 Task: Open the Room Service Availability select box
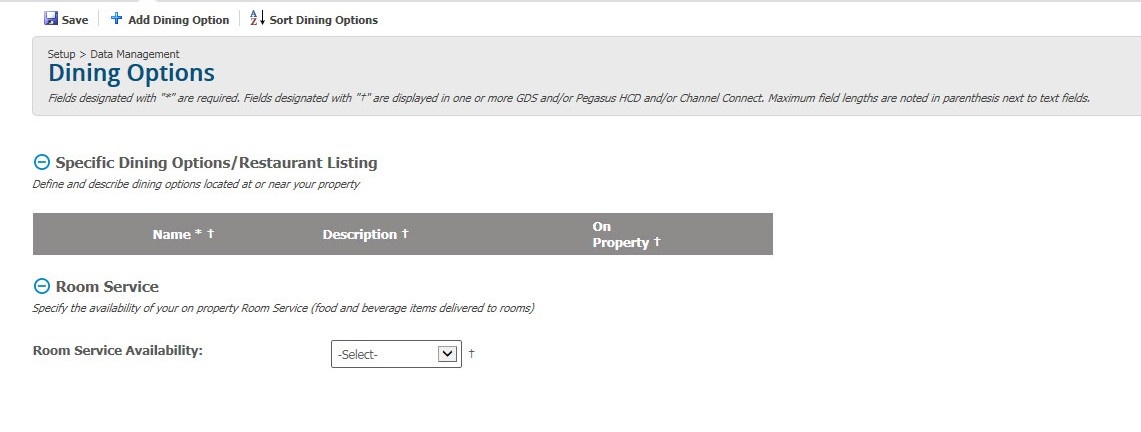pyautogui.click(x=396, y=354)
